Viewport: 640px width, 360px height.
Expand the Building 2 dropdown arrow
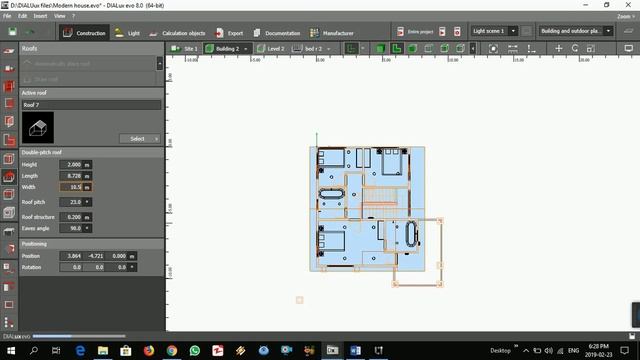click(x=246, y=49)
